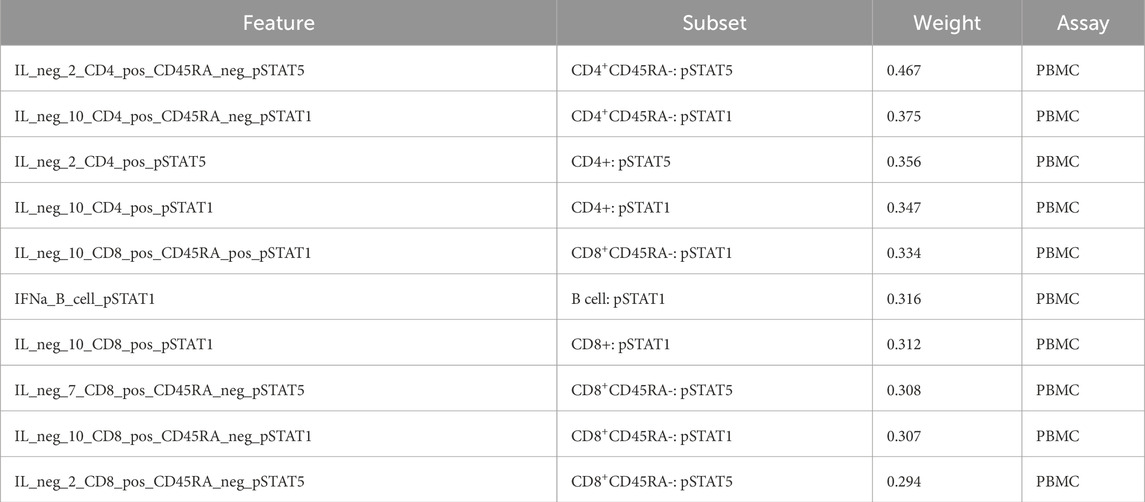Select the weight value 0.294
1145x502 pixels.
tap(904, 482)
